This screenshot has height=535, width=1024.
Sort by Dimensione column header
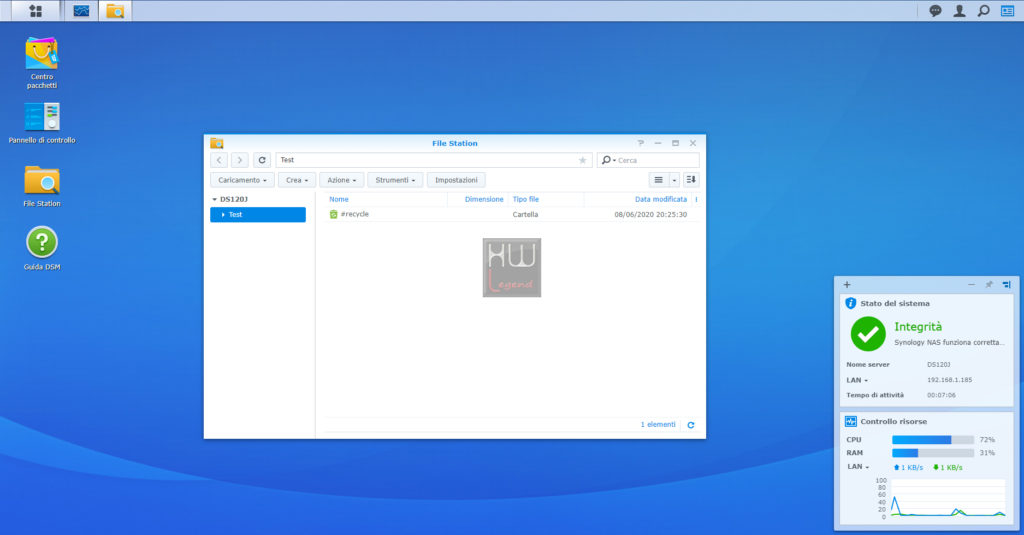click(484, 199)
